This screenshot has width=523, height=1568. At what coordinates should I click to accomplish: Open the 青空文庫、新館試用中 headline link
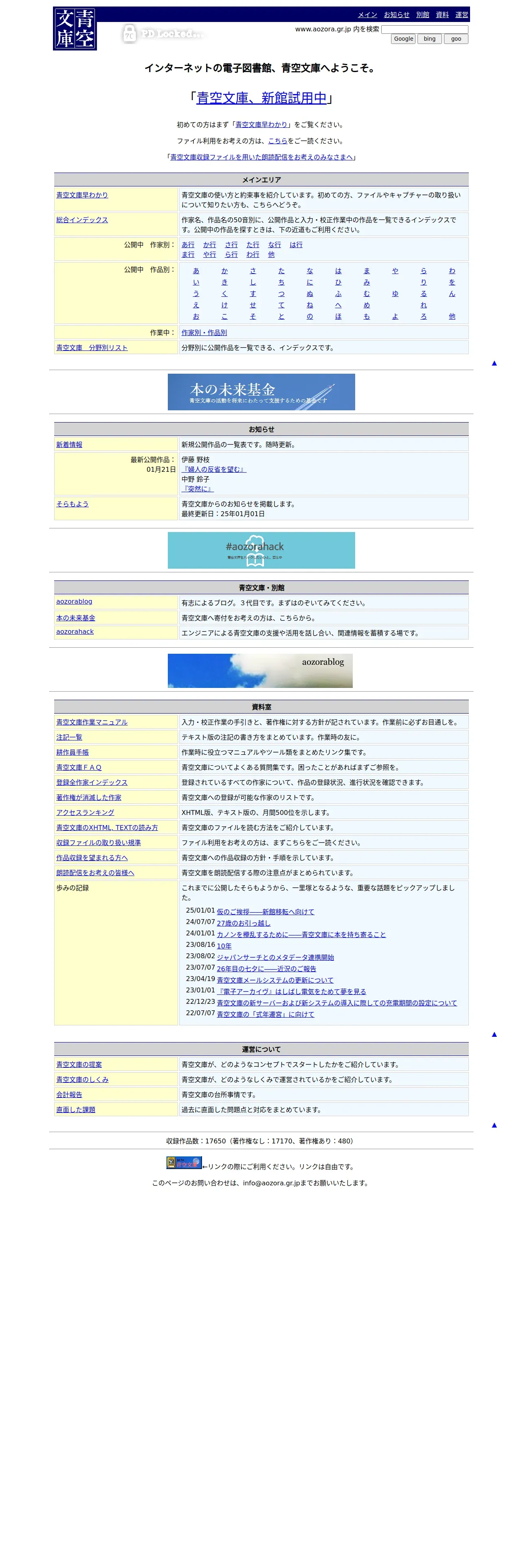(261, 98)
